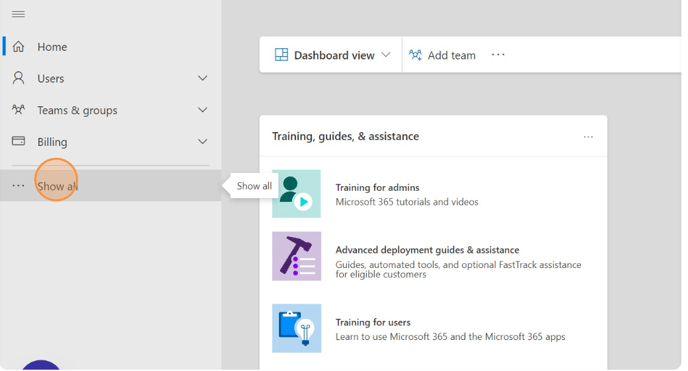Click 'Microsoft 365 tutorials and videos' text
The image size is (688, 371).
[x=407, y=202]
